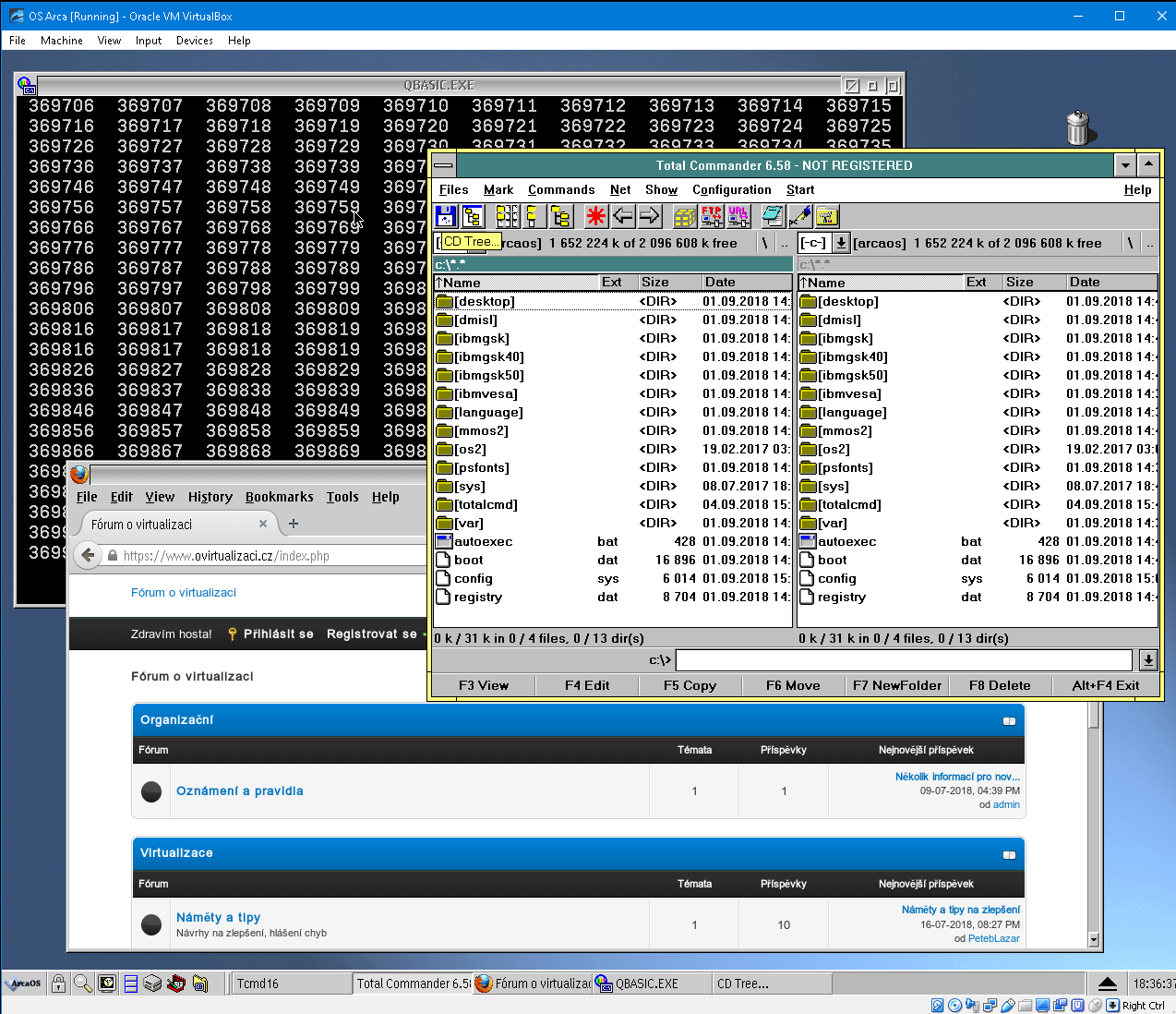Image resolution: width=1176 pixels, height=1014 pixels.
Task: Click the F7 NewFolder button
Action: (x=897, y=685)
